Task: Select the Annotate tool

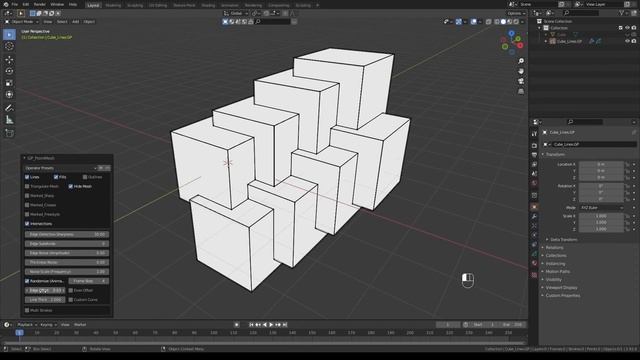Action: (9, 108)
